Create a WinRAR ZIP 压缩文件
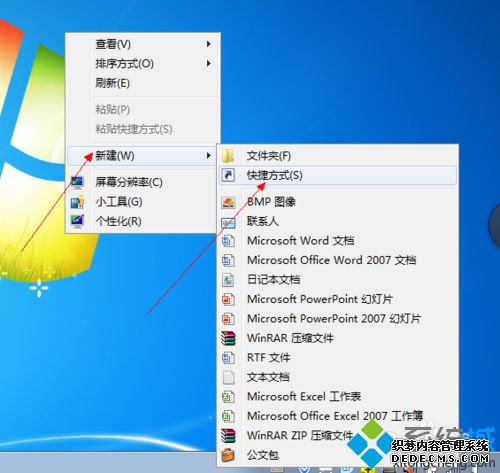The height and width of the screenshot is (473, 500). [338, 436]
